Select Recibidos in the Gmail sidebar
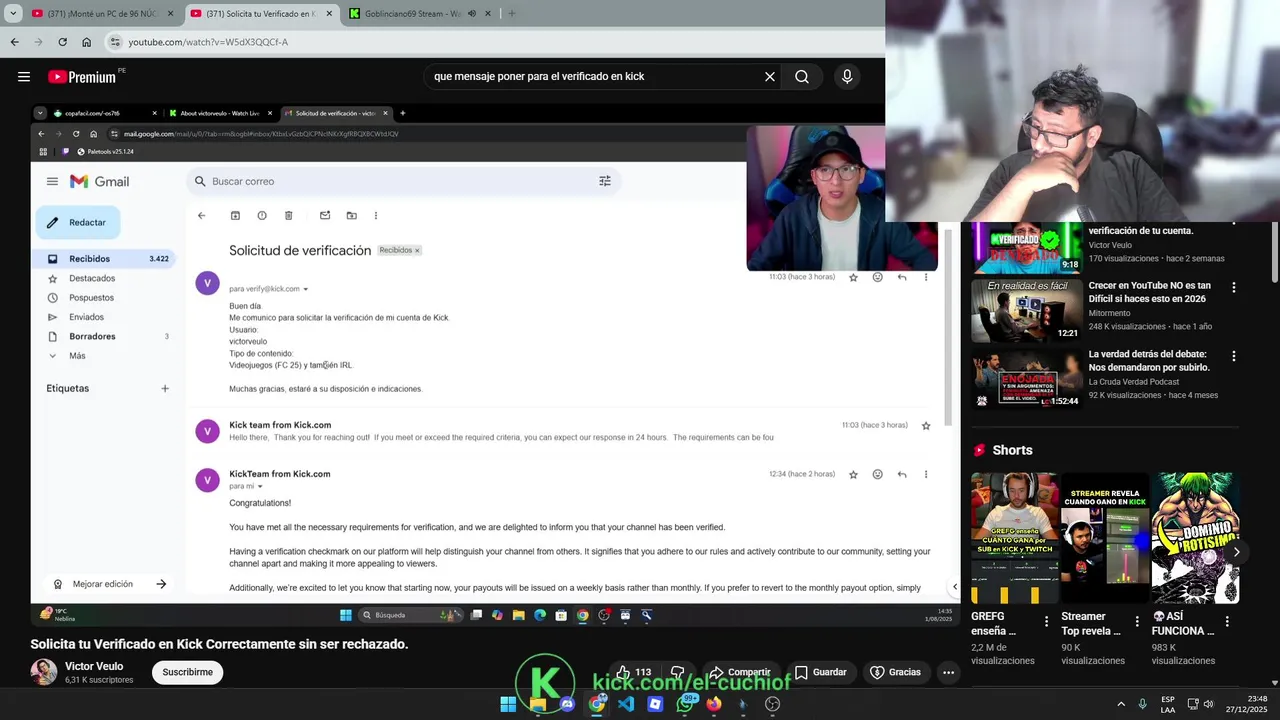The height and width of the screenshot is (720, 1280). 105,259
